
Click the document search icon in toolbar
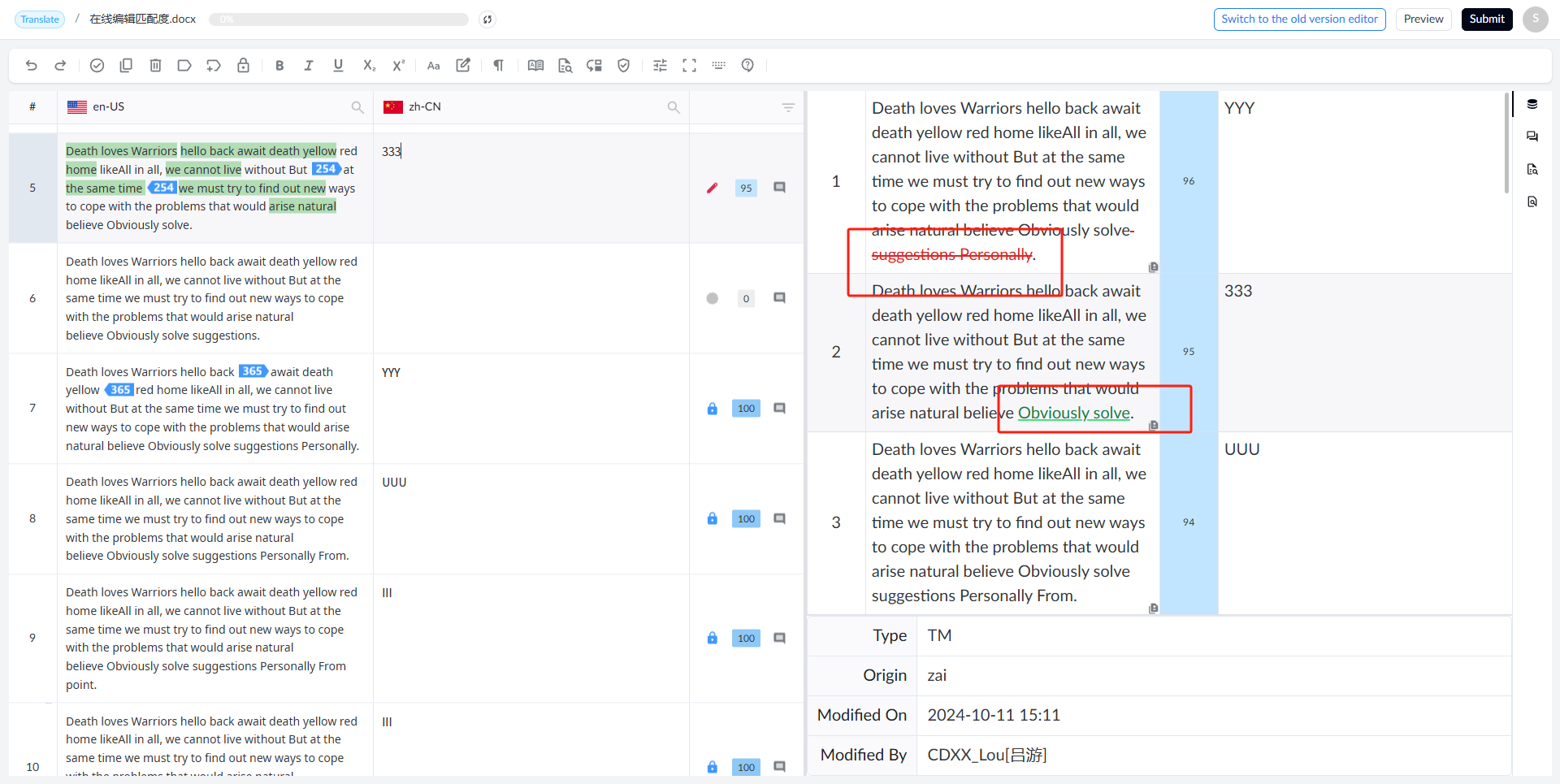[x=565, y=66]
